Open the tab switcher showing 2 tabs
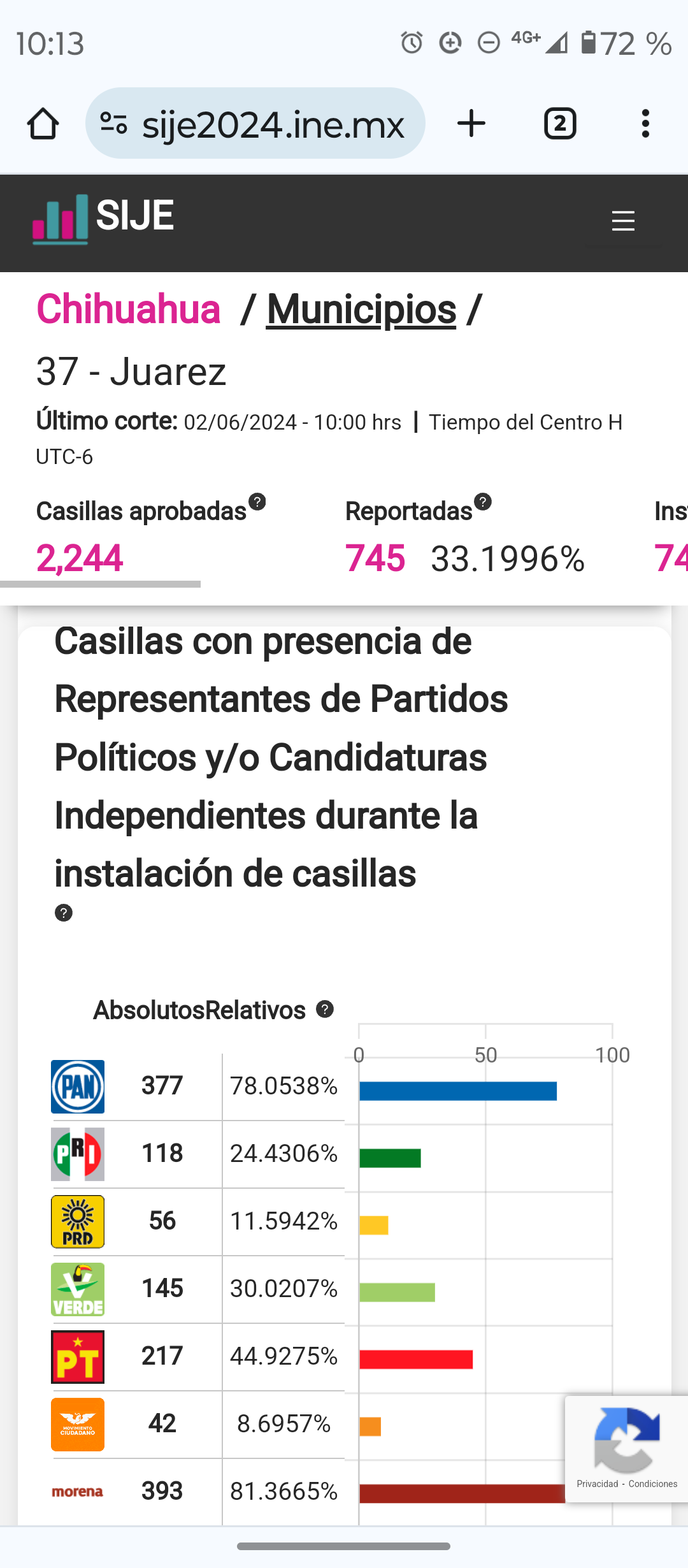Screen dimensions: 688x1568 tap(560, 124)
